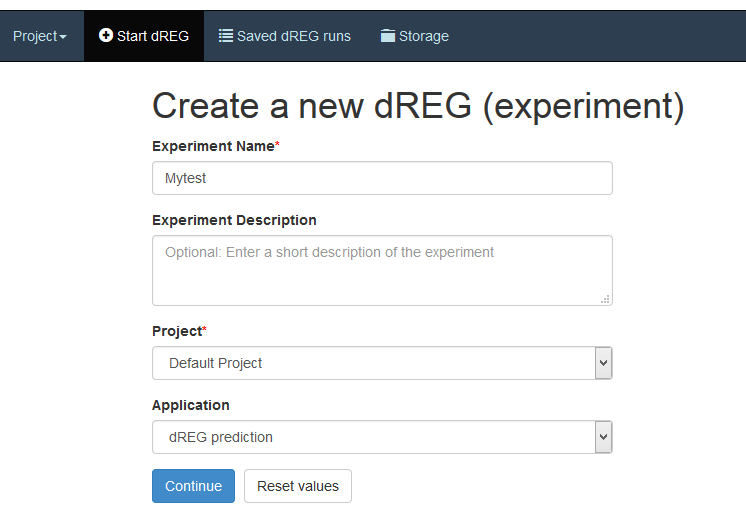746x522 pixels.
Task: Click the down arrow of the Application dropdown
Action: click(603, 437)
